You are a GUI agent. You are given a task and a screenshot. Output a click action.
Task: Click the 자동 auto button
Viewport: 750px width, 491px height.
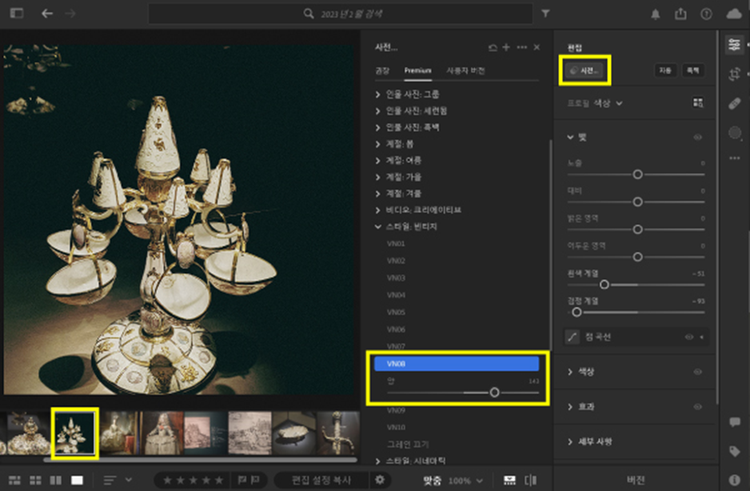665,71
